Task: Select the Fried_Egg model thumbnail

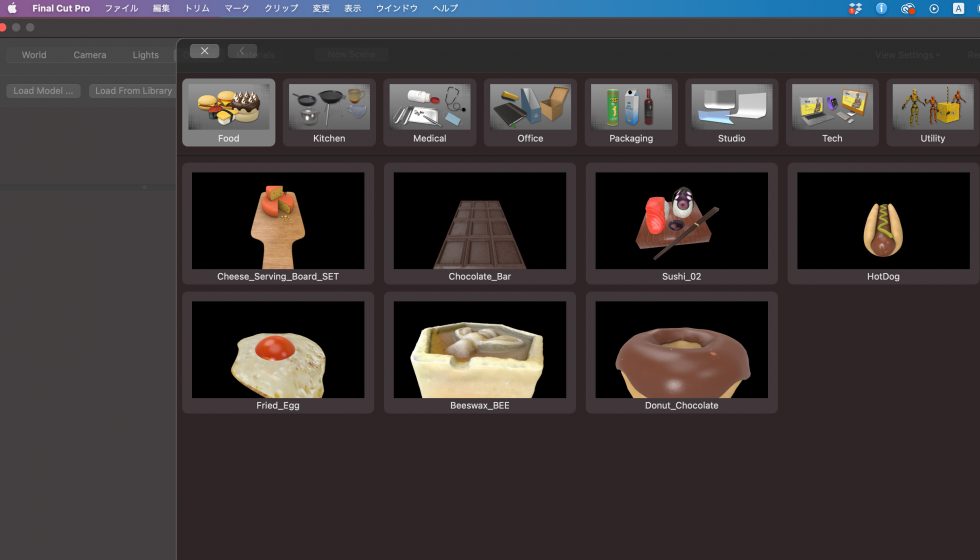Action: tap(277, 351)
